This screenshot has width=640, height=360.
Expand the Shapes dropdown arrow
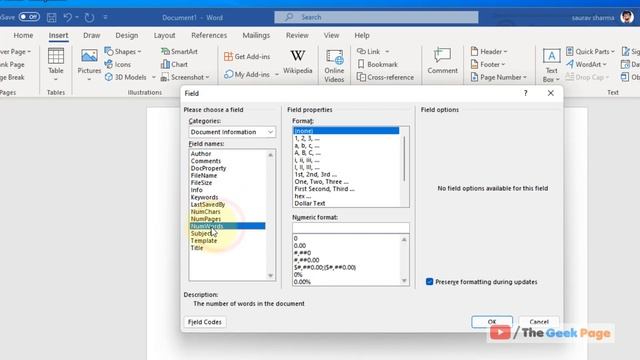139,51
